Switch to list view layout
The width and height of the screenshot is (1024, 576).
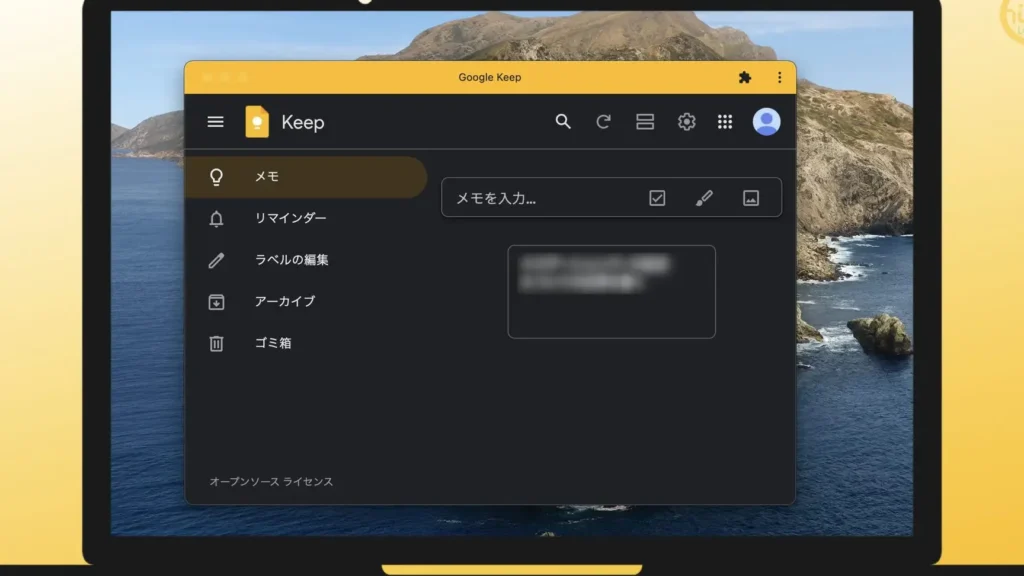pyautogui.click(x=645, y=121)
